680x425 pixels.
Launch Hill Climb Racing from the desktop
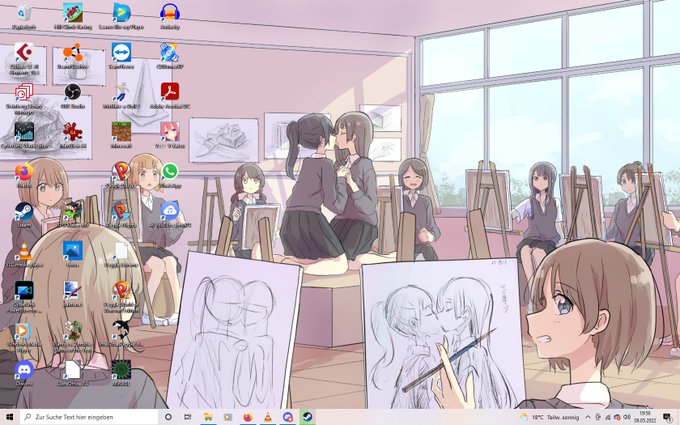(x=73, y=16)
